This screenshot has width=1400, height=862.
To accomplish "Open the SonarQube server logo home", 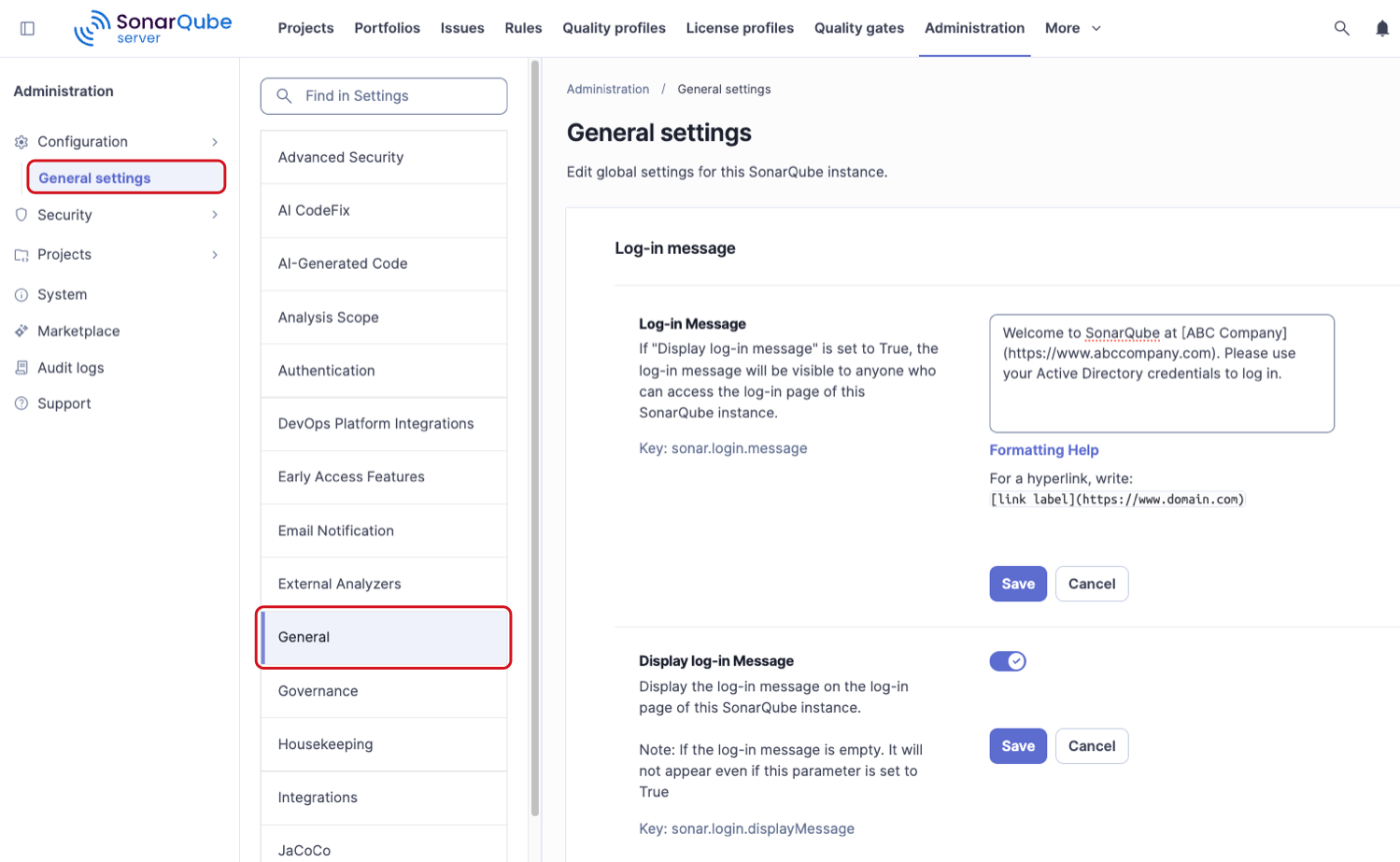I will 153,28.
